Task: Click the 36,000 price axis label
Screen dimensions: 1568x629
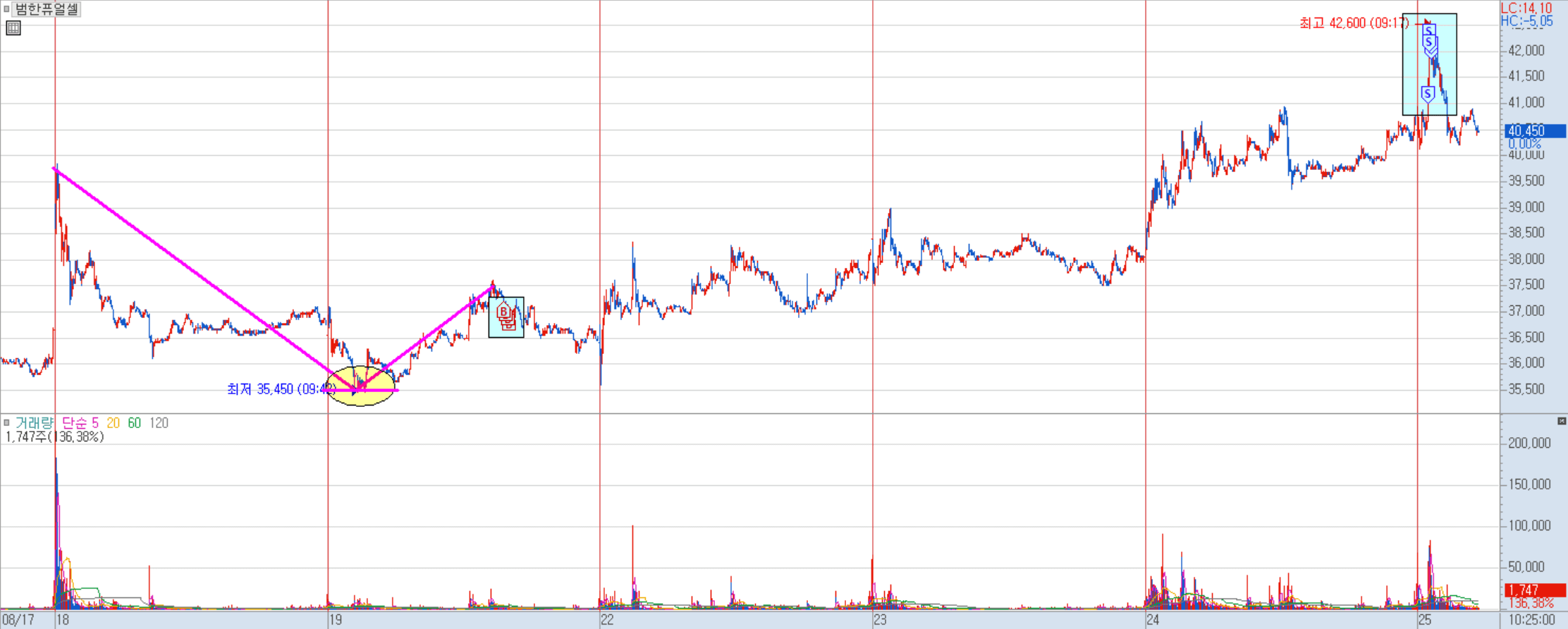Action: pos(1526,363)
